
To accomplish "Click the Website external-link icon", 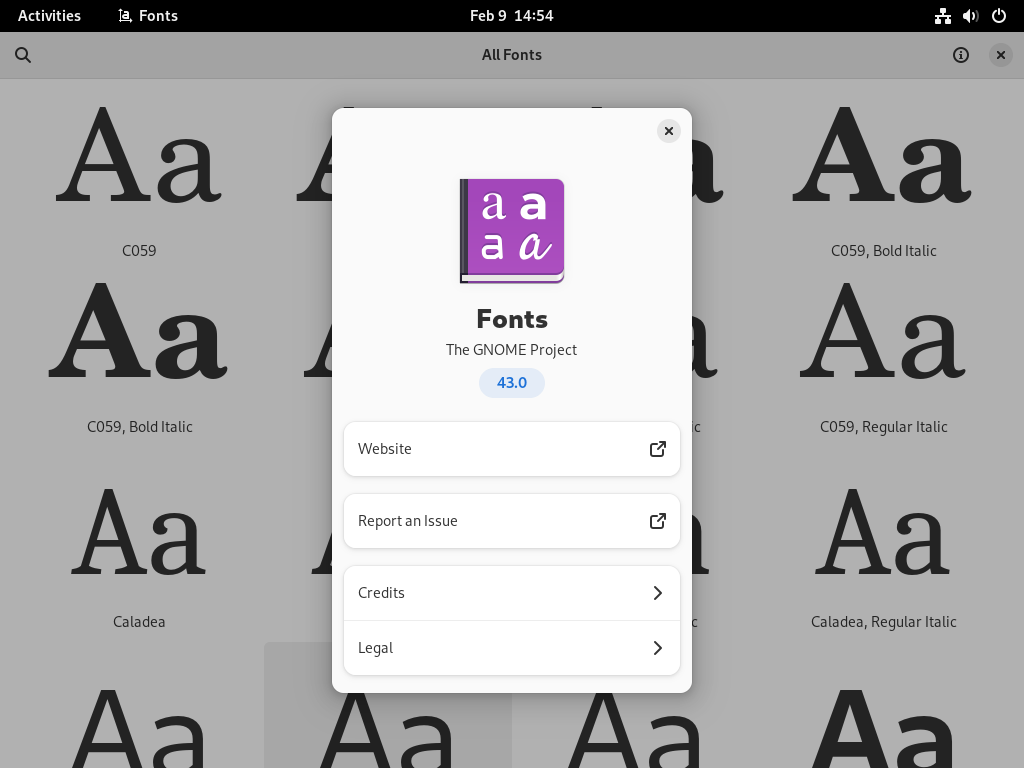I will [658, 449].
